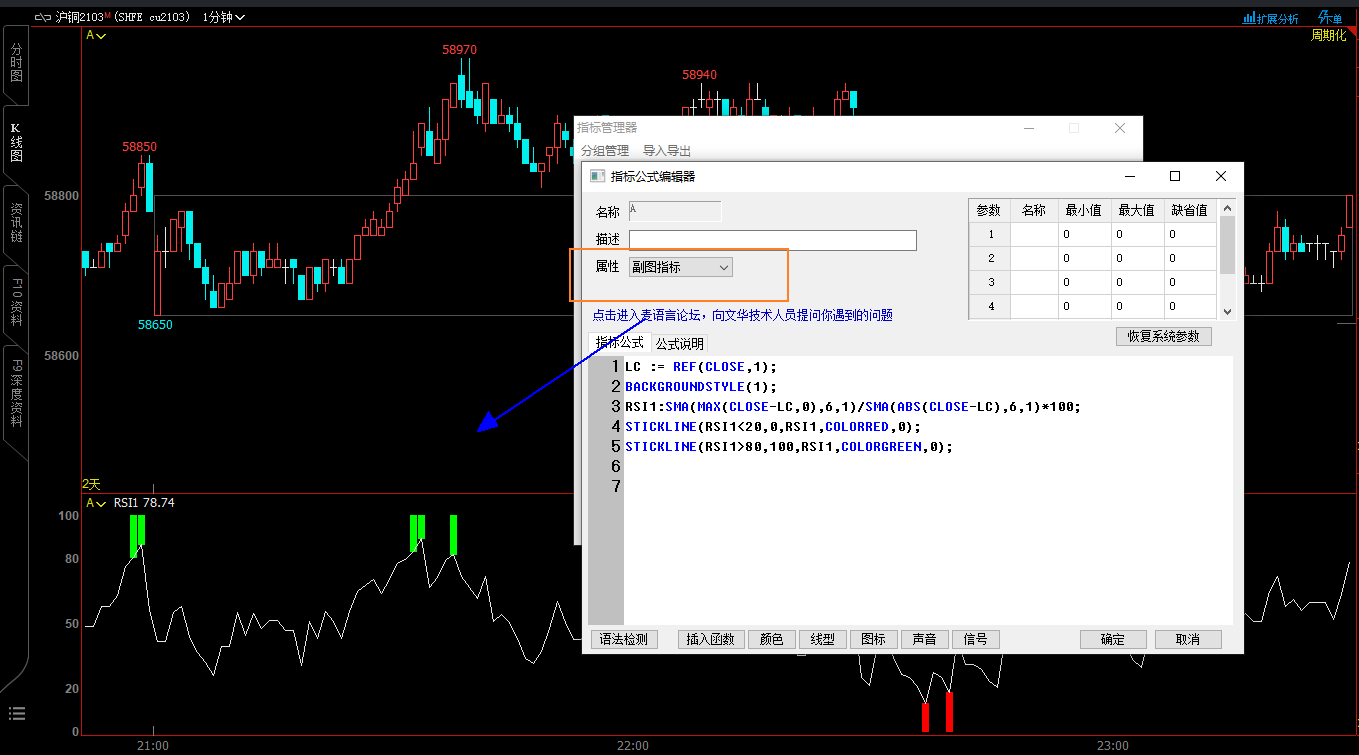The width and height of the screenshot is (1359, 755).
Task: Cancel the formula editor with 取消
Action: point(1188,639)
